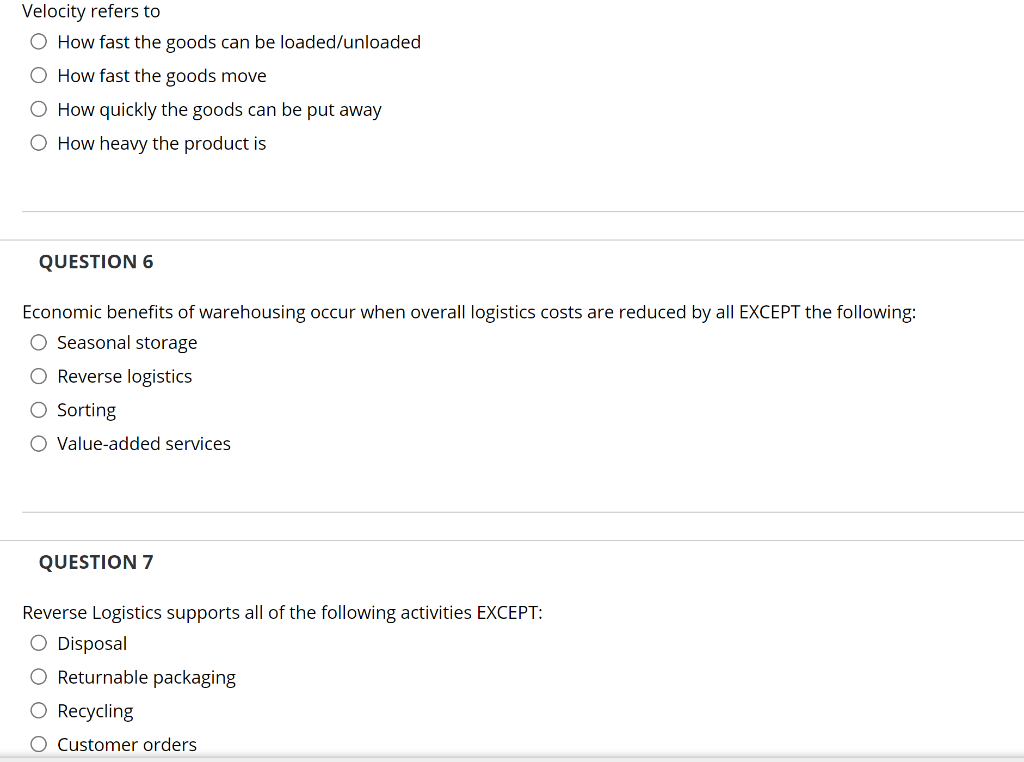The image size is (1024, 762).
Task: Click the 'Value-added services' label text
Action: pyautogui.click(x=144, y=444)
